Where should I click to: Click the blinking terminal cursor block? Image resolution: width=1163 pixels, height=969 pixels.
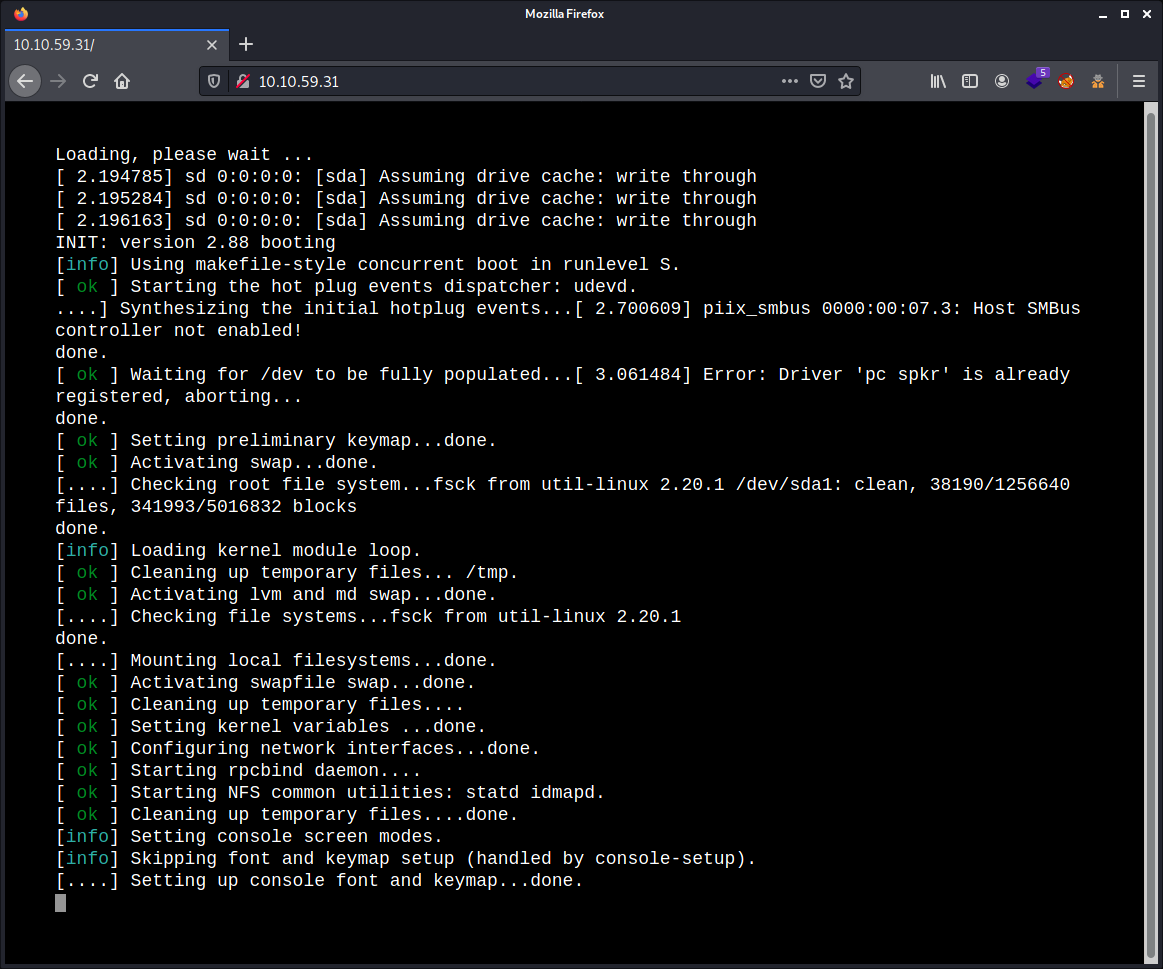[61, 903]
